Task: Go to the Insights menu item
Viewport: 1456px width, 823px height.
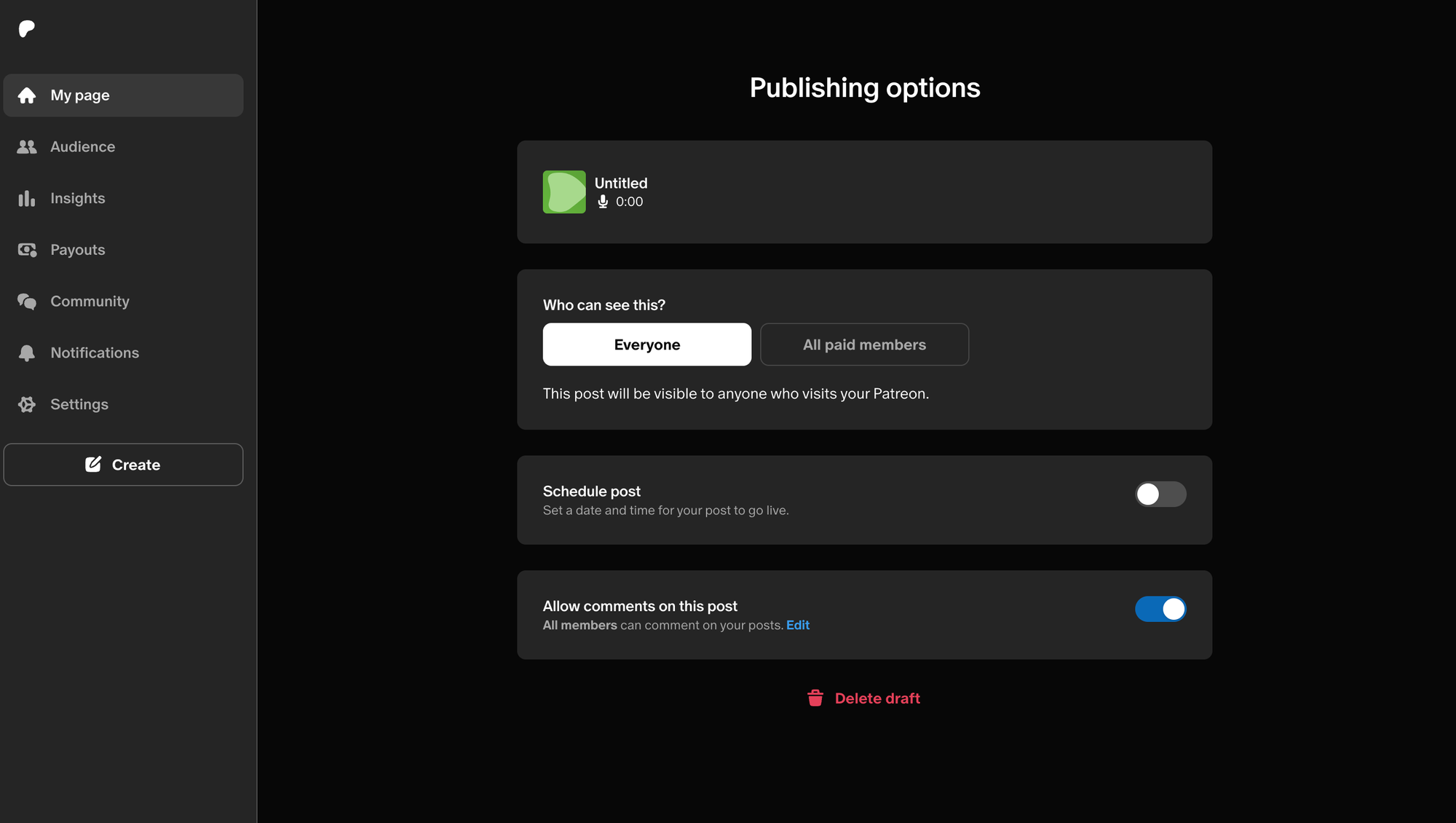Action: 78,199
